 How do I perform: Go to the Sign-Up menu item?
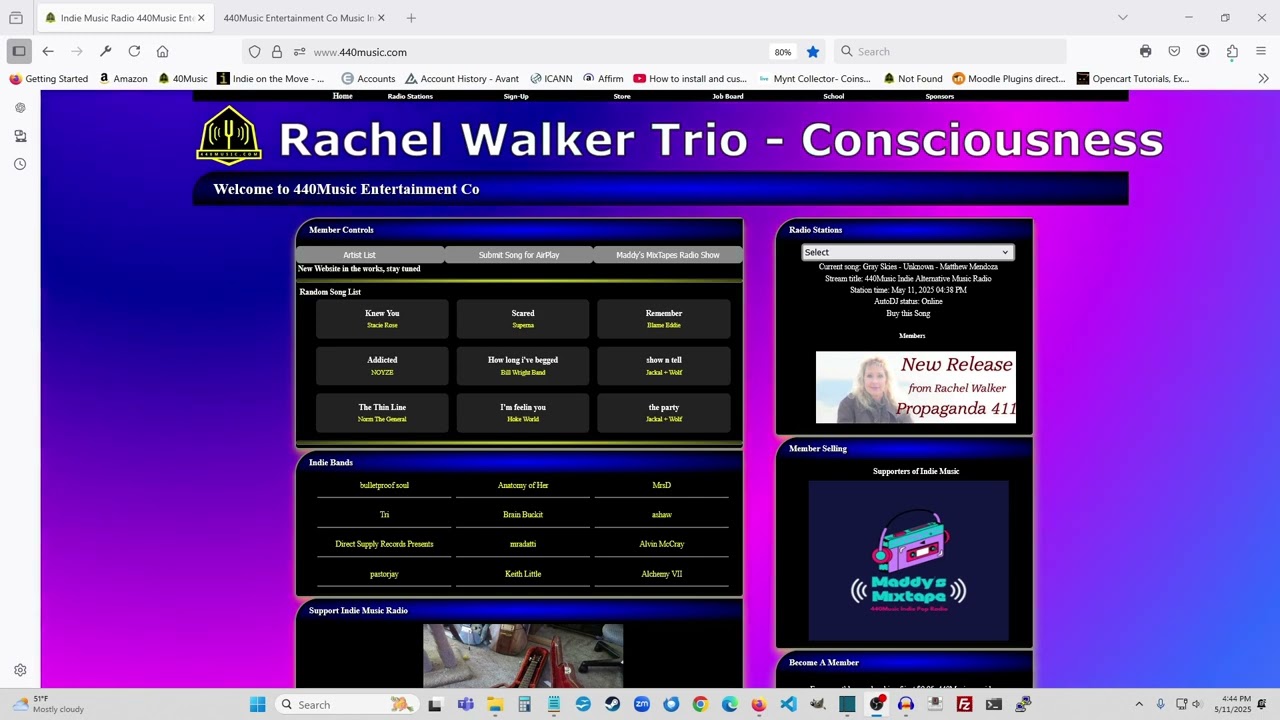click(x=516, y=96)
